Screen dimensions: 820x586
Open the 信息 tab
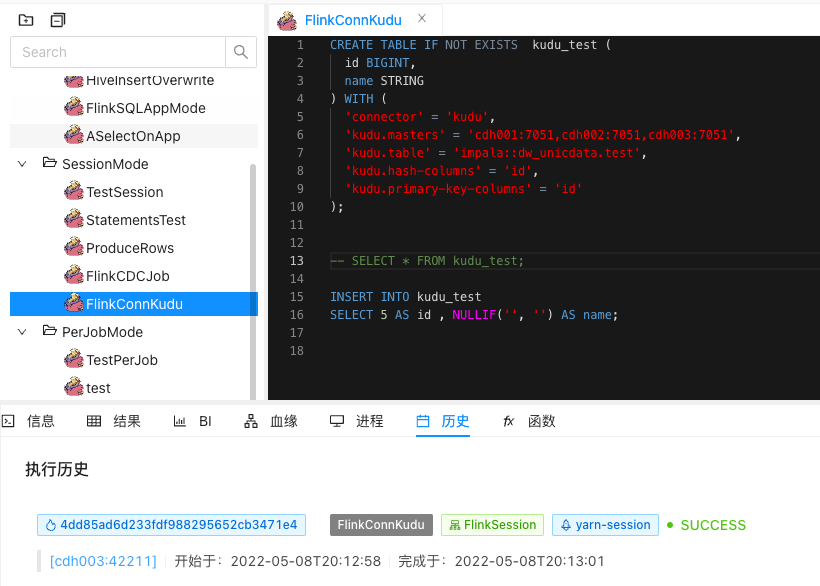[40, 421]
